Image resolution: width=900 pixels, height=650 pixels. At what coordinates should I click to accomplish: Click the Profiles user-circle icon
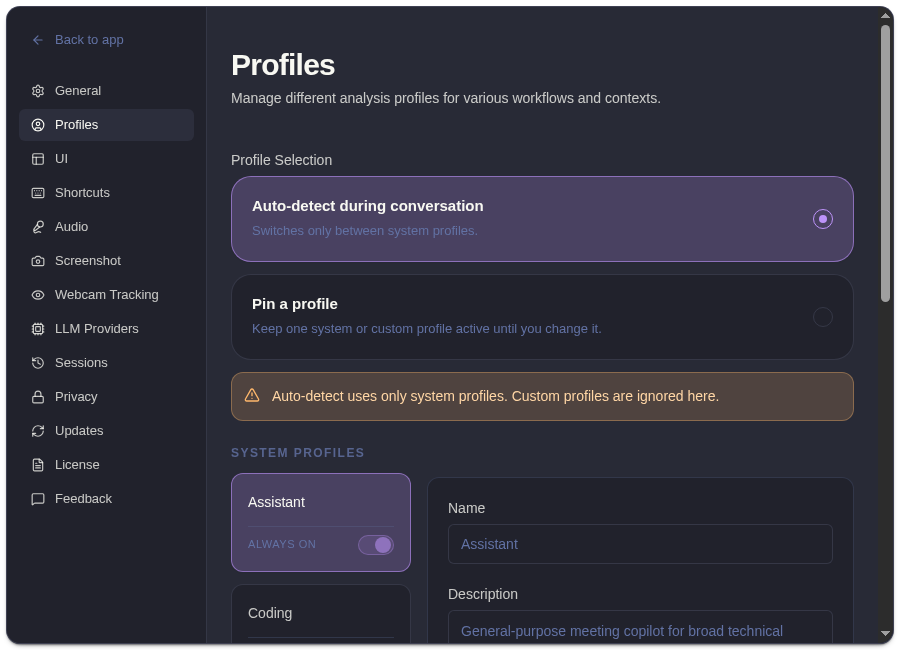click(38, 125)
